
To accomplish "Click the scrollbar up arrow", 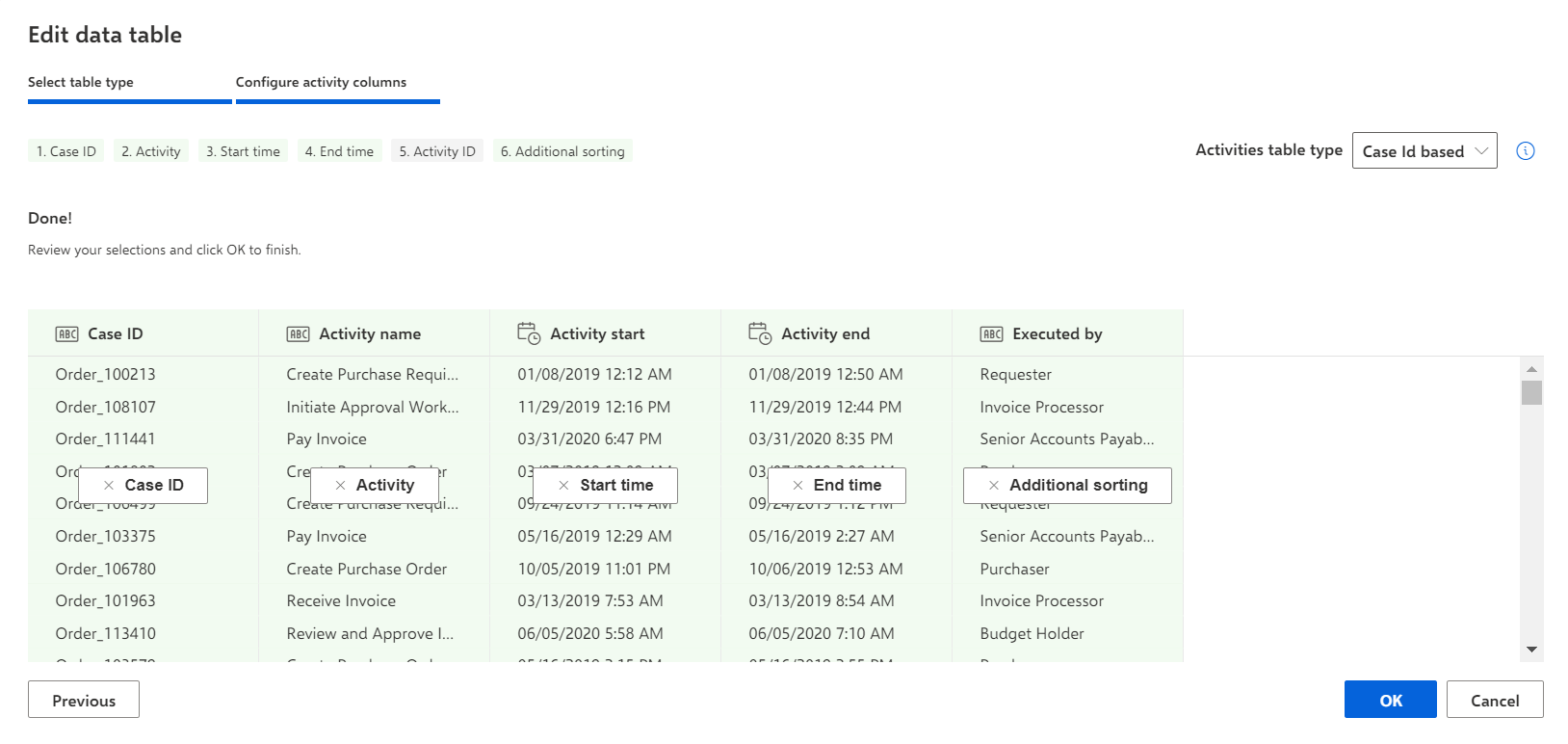I will [1531, 369].
